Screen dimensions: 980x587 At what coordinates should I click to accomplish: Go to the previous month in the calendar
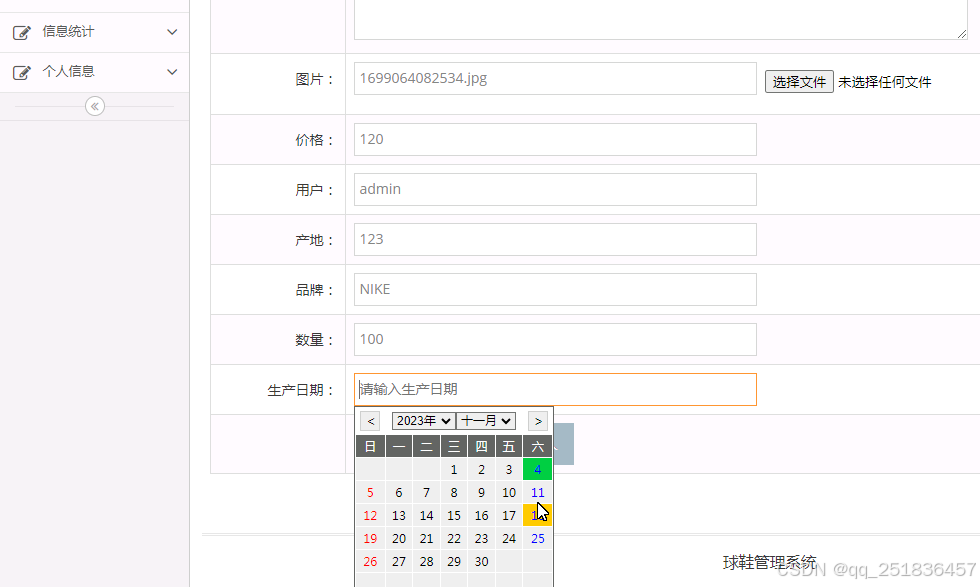371,421
